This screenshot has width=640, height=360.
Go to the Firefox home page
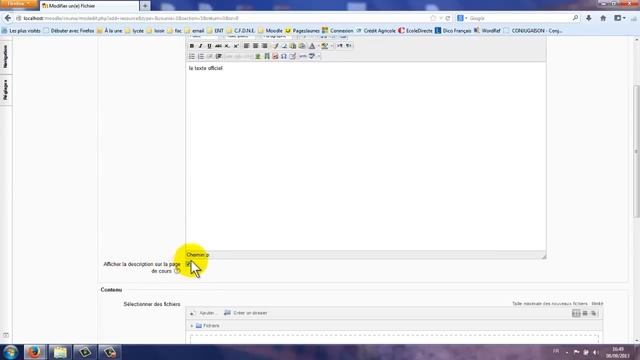(603, 18)
